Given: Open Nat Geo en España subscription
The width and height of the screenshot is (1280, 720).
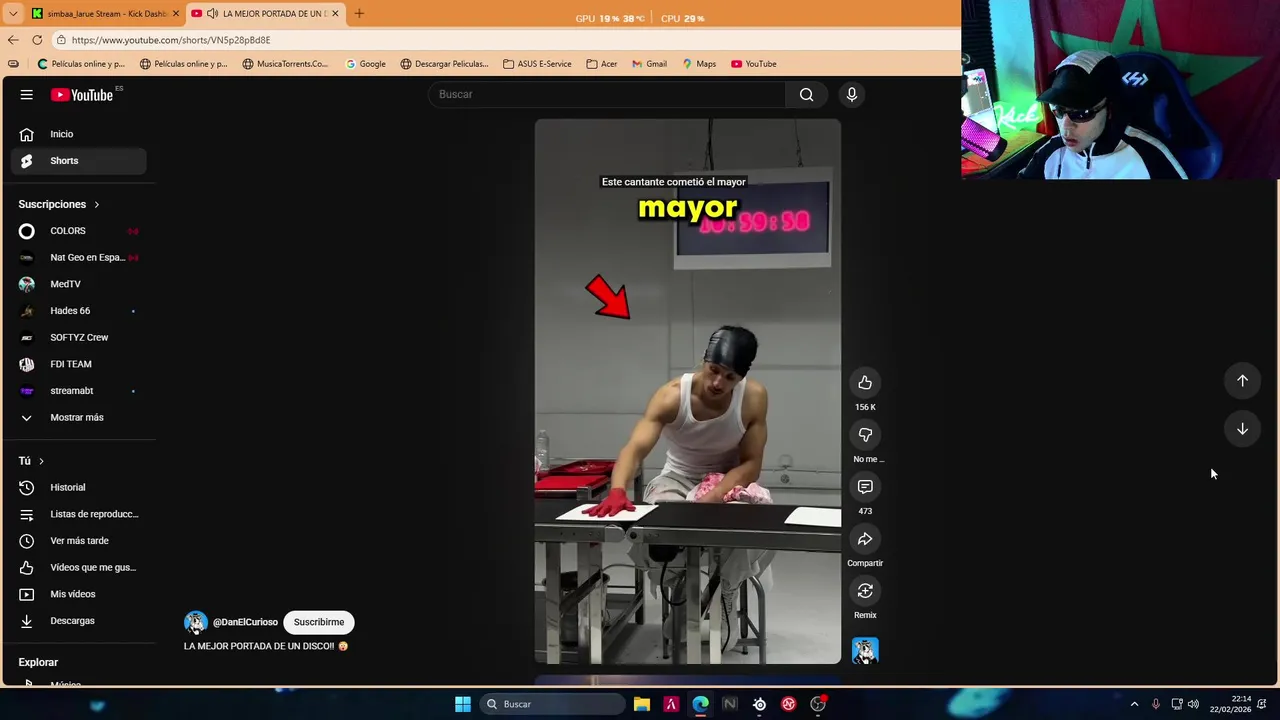Looking at the screenshot, I should click(78, 258).
